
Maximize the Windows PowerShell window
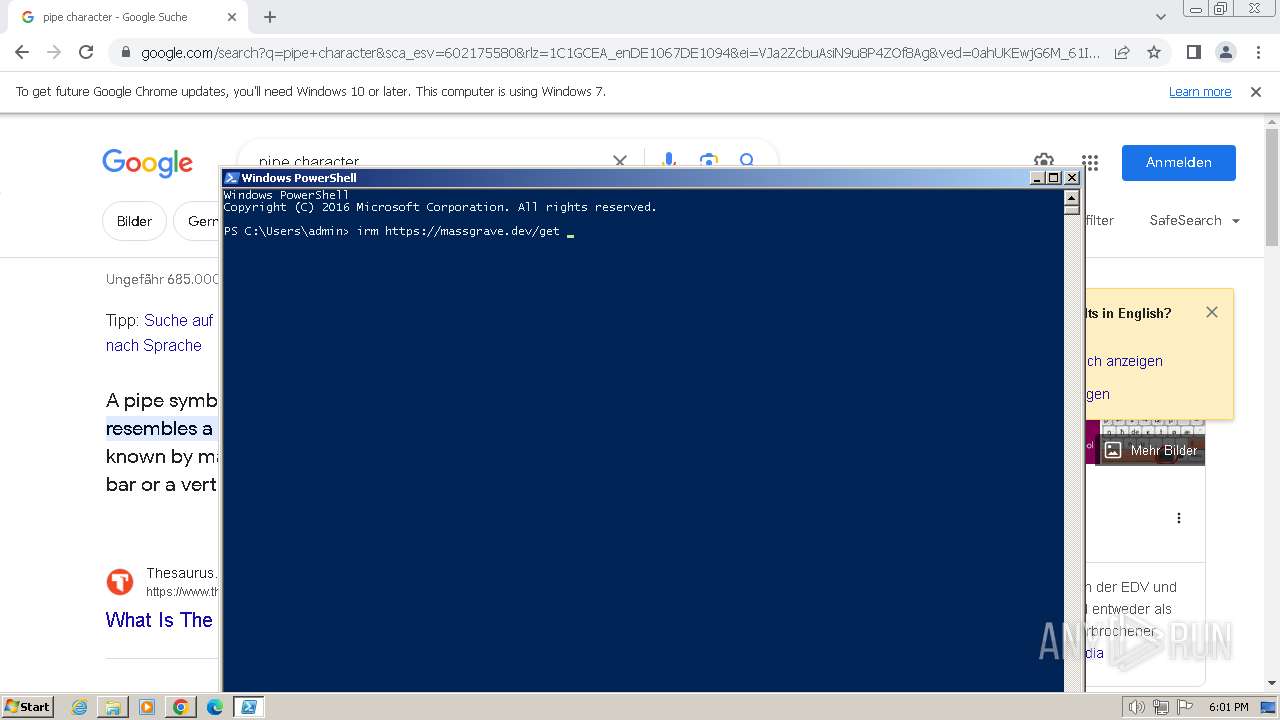(1054, 178)
